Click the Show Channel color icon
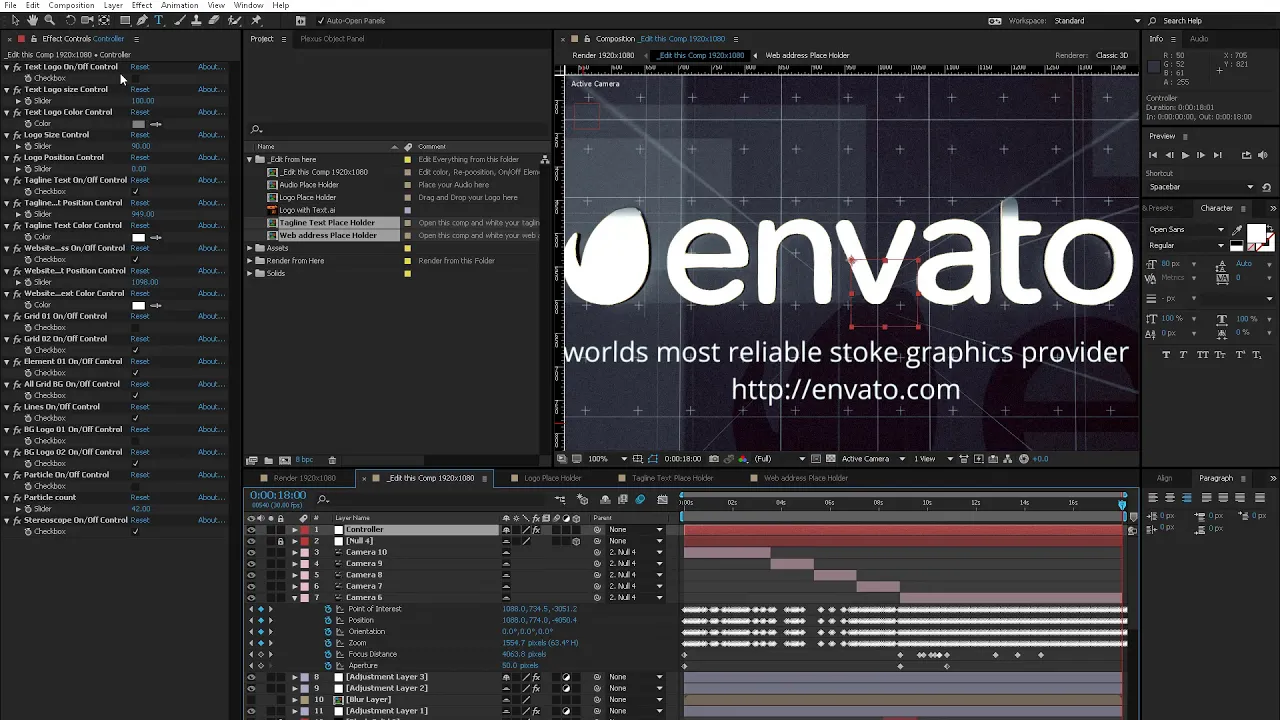The image size is (1280, 720). (743, 459)
